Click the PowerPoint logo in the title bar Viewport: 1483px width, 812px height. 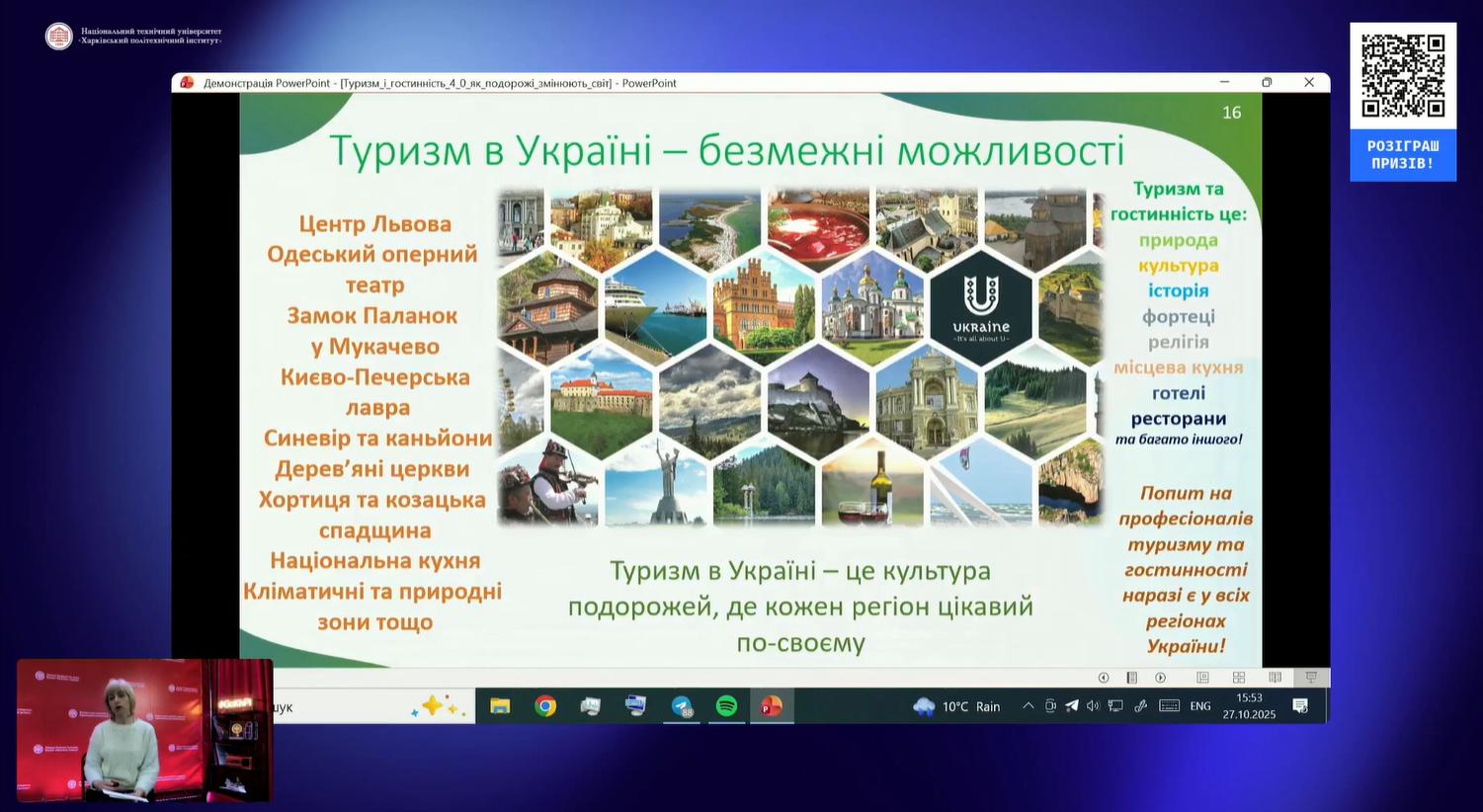click(187, 83)
